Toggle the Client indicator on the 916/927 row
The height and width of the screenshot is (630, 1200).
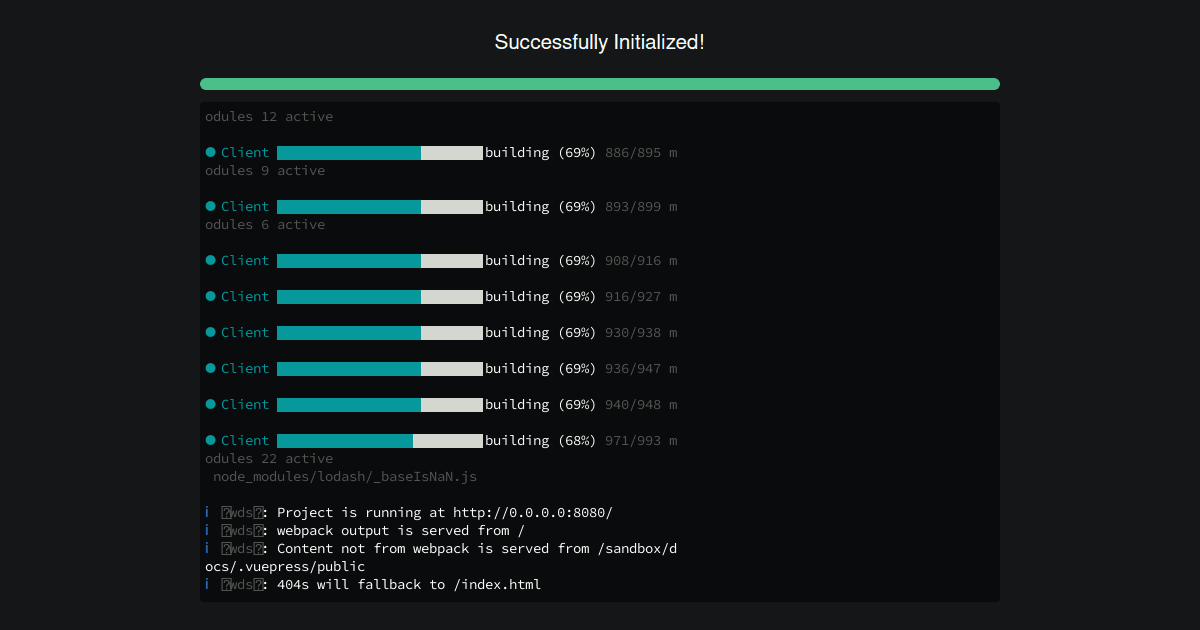(x=210, y=296)
